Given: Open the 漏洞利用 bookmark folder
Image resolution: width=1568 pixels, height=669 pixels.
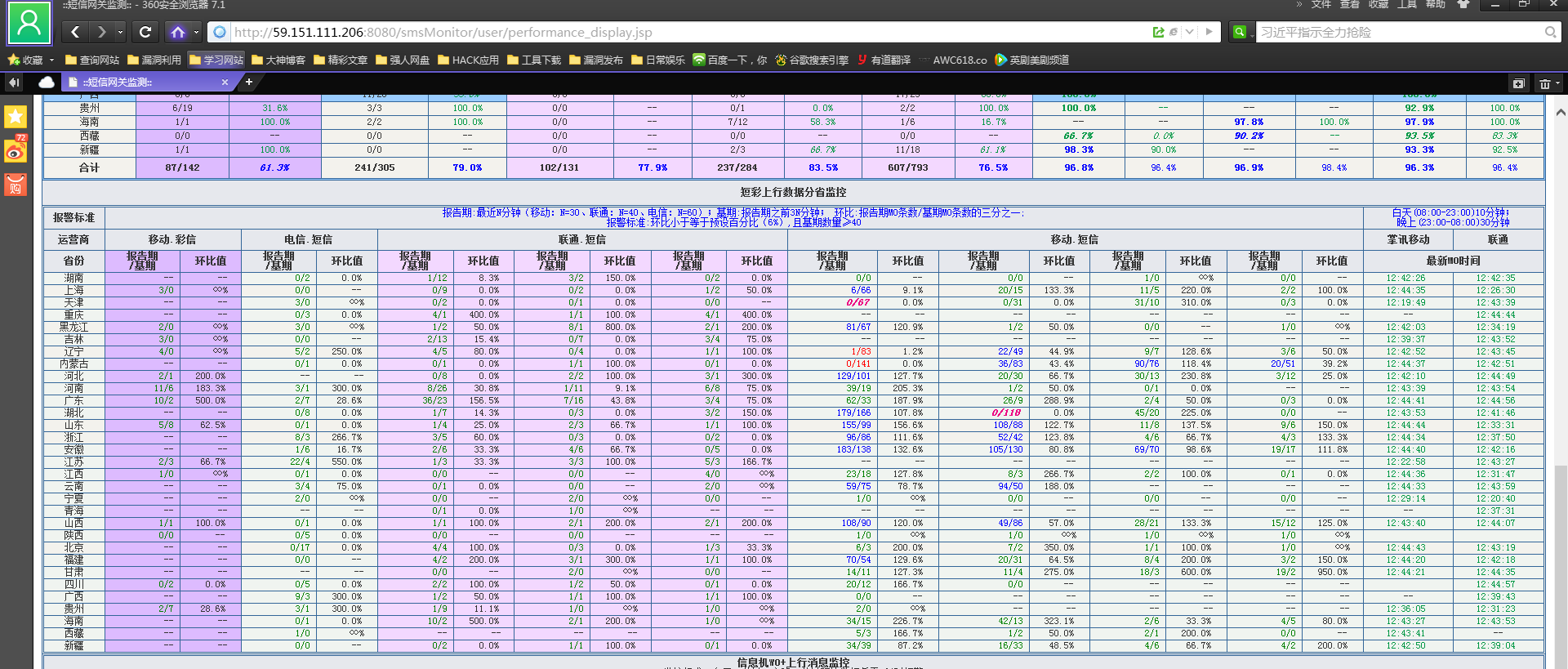Looking at the screenshot, I should 154,60.
